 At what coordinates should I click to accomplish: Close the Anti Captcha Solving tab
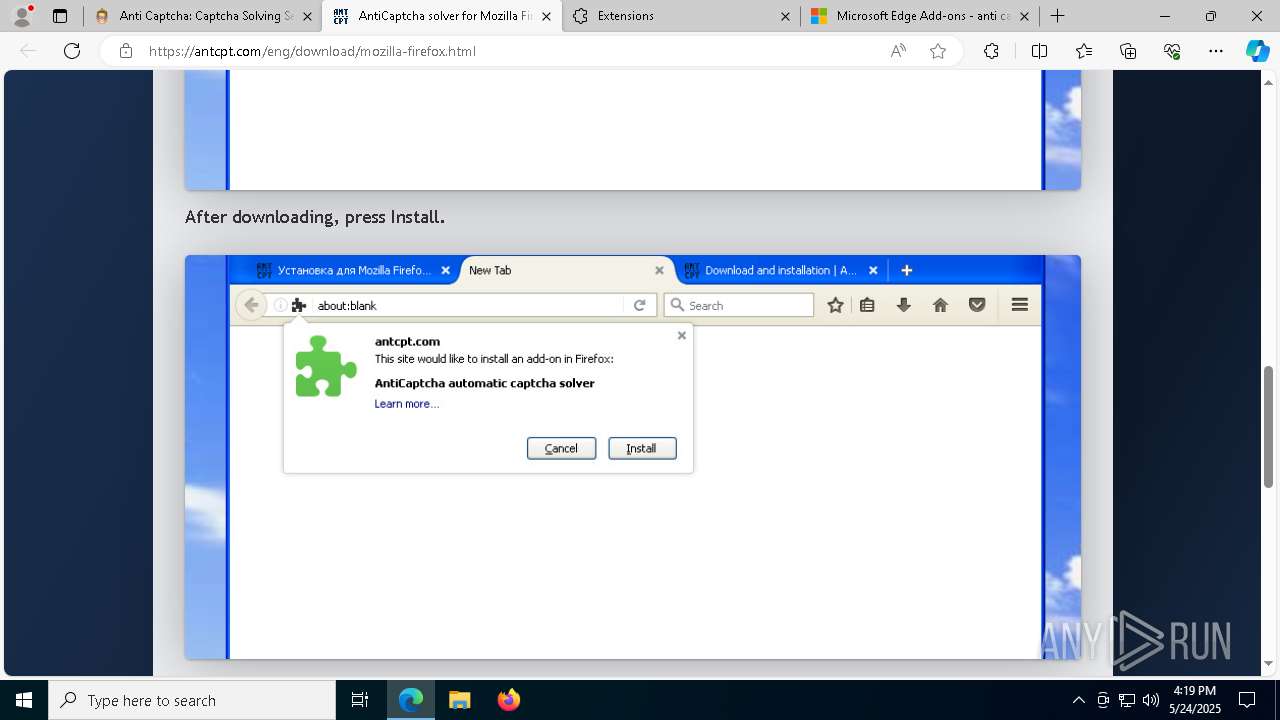point(307,16)
